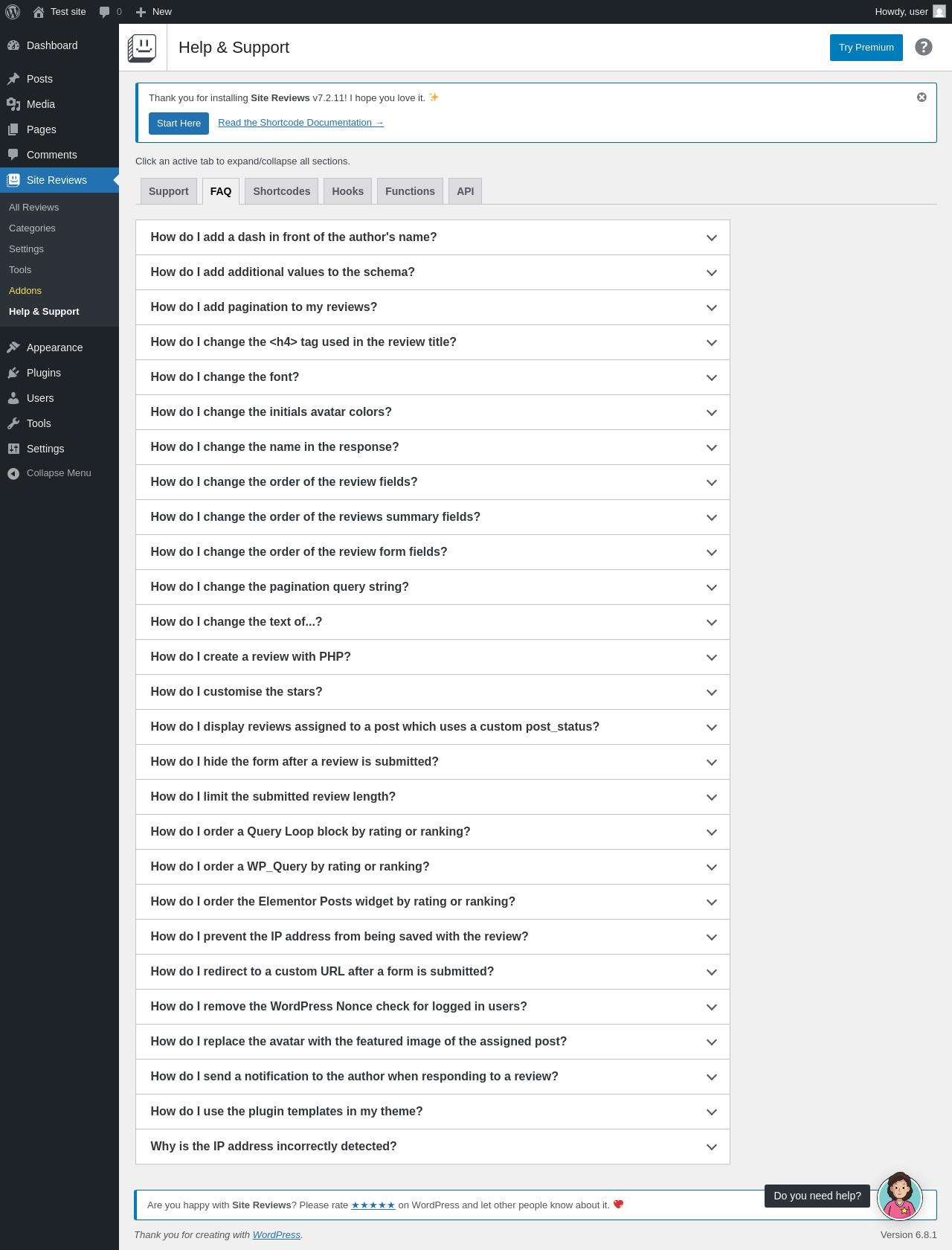
Task: Expand prevent IP address being saved question
Action: click(x=433, y=937)
